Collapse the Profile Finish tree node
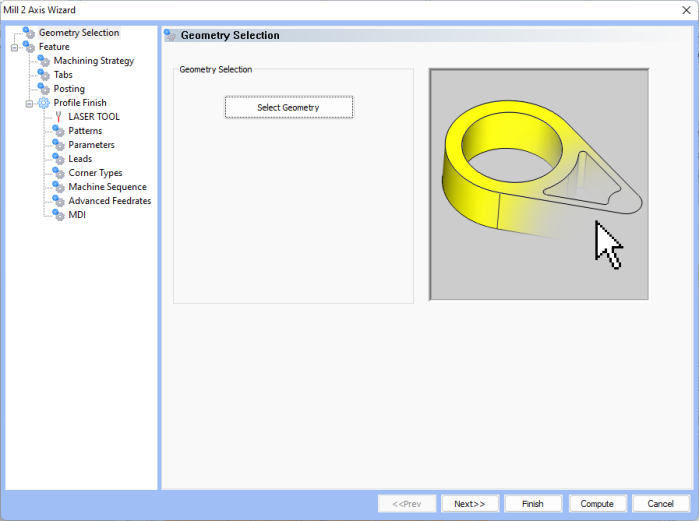 (29, 103)
